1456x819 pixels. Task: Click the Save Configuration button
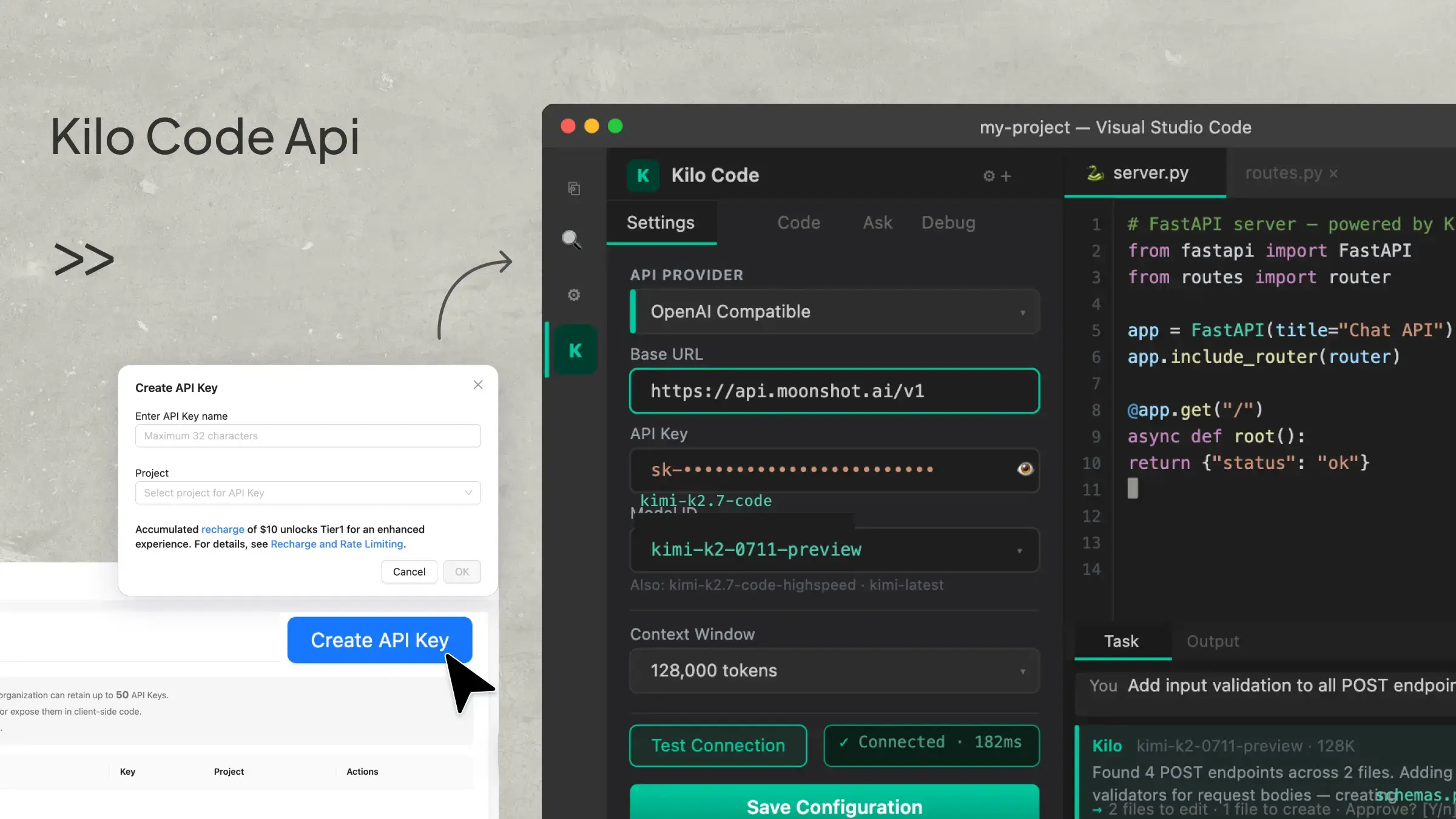835,803
